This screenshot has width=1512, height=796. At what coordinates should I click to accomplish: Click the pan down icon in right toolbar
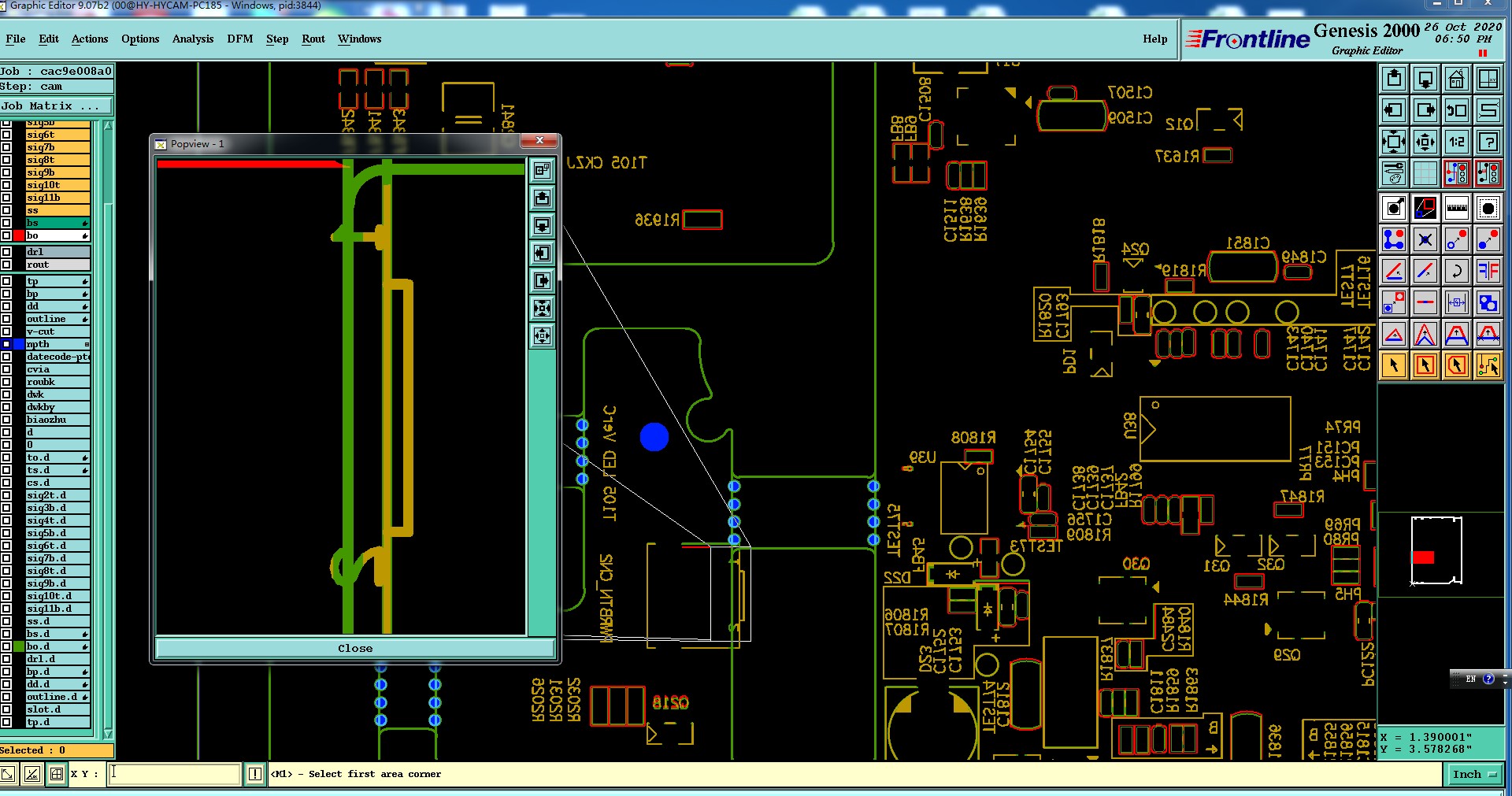(x=1425, y=79)
